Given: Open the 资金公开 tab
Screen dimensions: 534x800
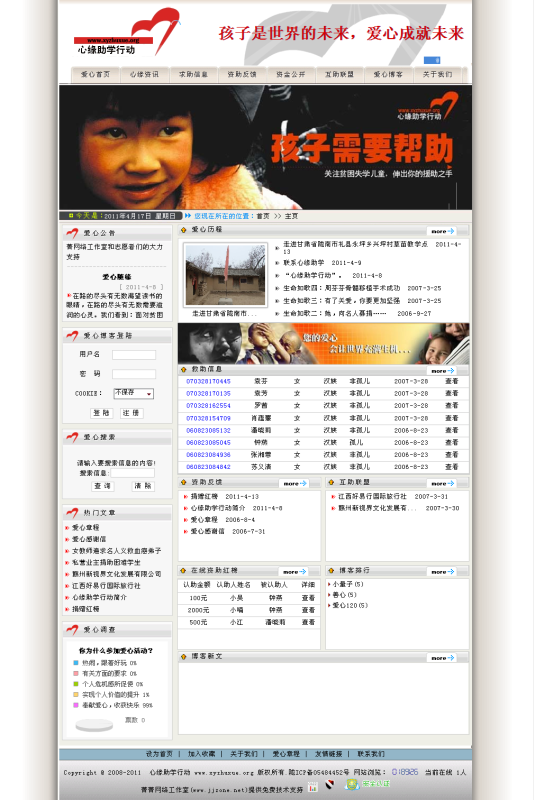Looking at the screenshot, I should pyautogui.click(x=291, y=74).
